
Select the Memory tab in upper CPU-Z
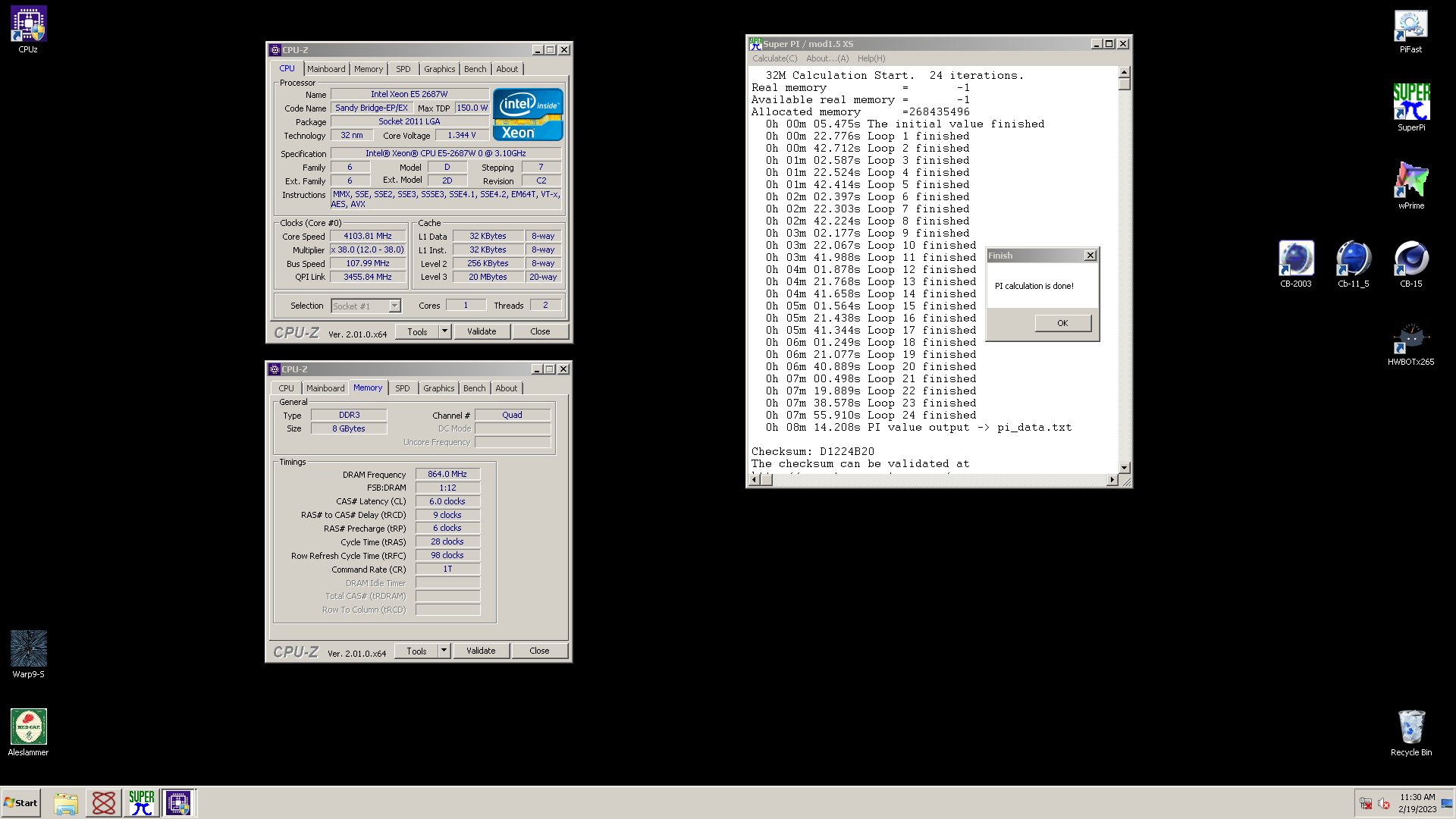(369, 69)
